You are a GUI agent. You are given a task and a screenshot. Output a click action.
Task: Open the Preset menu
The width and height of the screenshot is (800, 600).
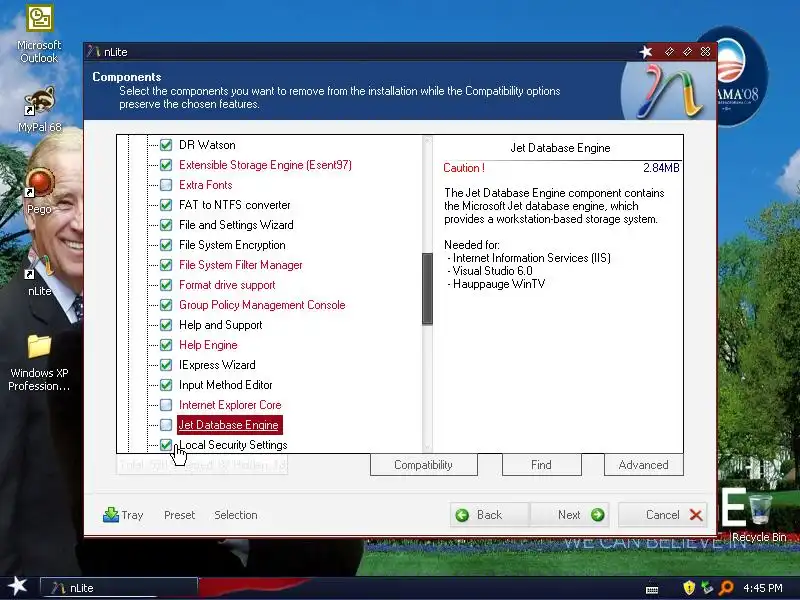pos(180,515)
